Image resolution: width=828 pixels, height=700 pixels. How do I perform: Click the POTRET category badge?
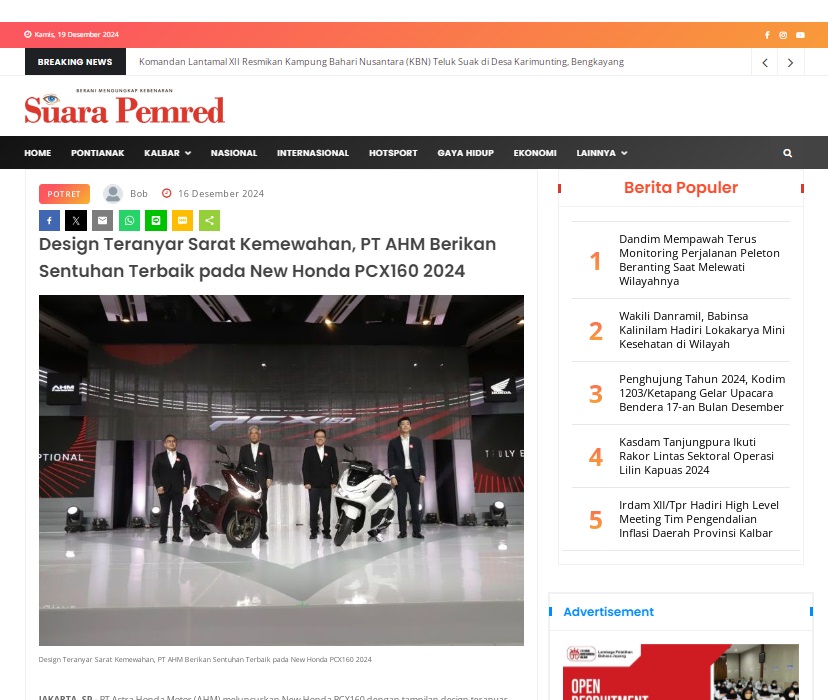64,194
